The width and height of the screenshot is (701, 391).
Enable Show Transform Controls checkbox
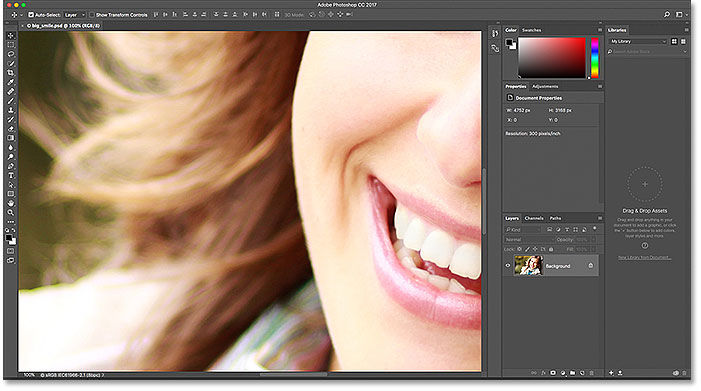[92, 15]
